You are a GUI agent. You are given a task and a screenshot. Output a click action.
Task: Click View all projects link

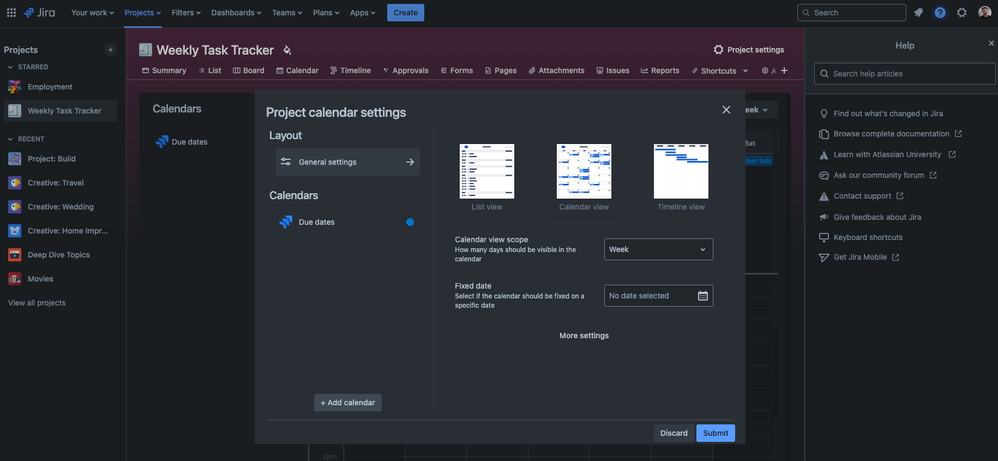coord(36,303)
